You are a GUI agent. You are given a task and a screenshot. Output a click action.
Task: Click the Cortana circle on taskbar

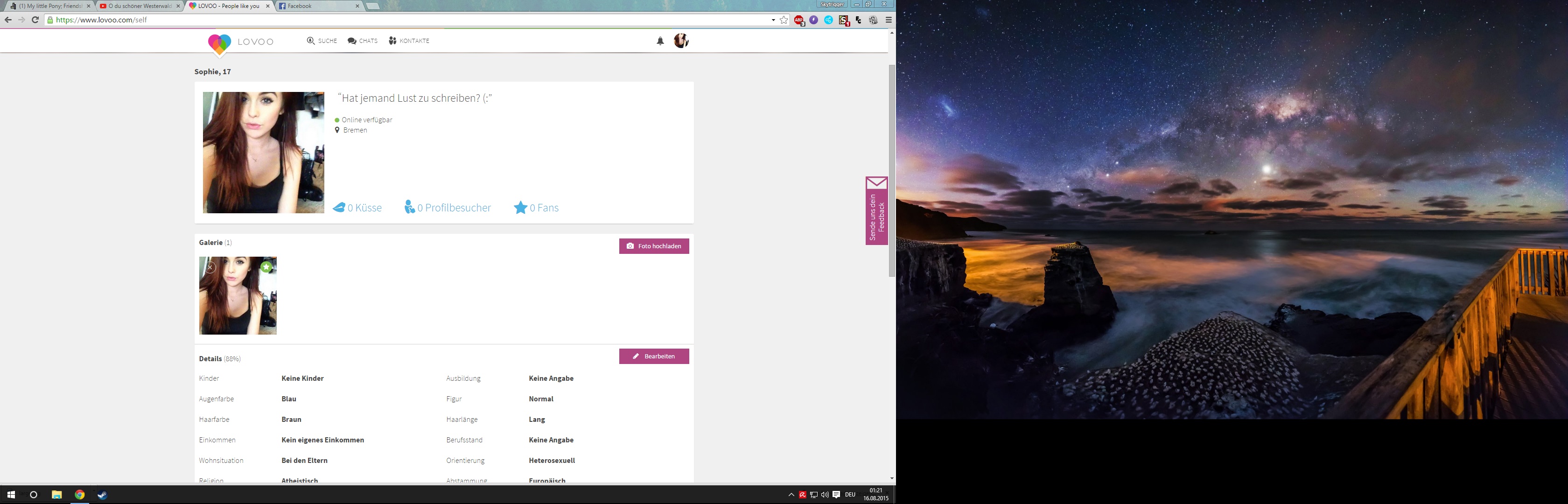click(34, 495)
